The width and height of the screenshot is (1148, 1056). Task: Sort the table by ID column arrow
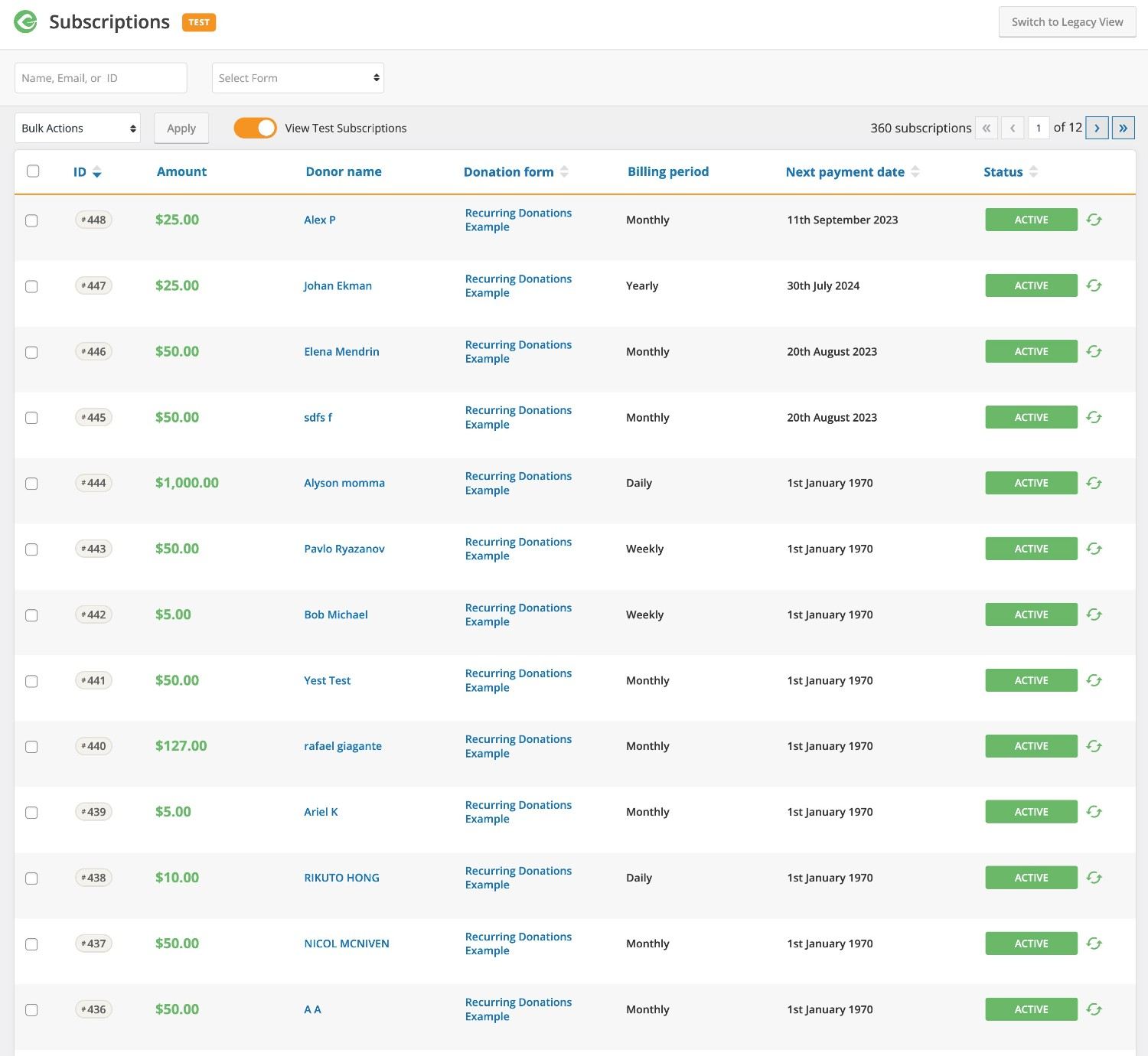[97, 172]
